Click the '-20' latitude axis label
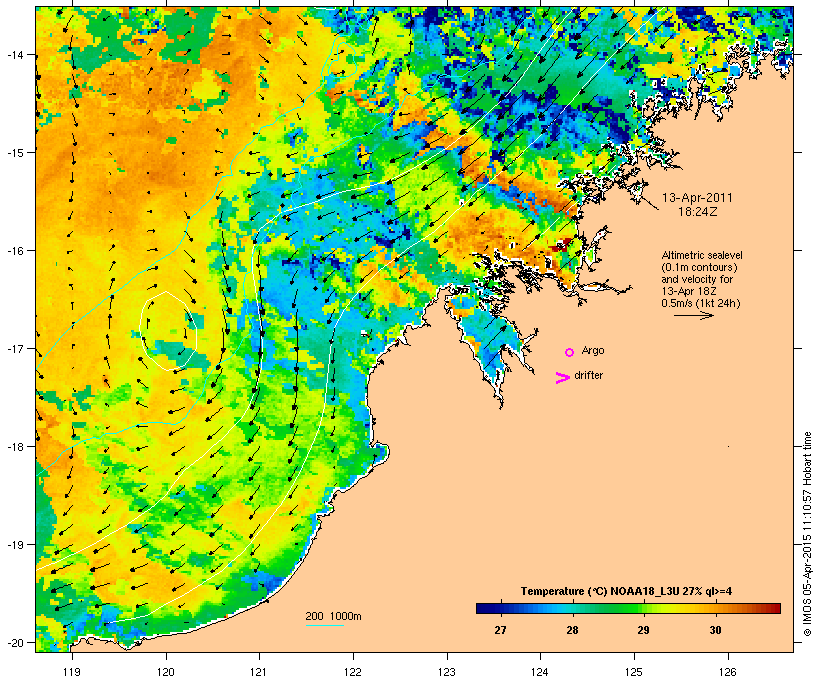Screen dimensions: 820x680 coord(14,643)
